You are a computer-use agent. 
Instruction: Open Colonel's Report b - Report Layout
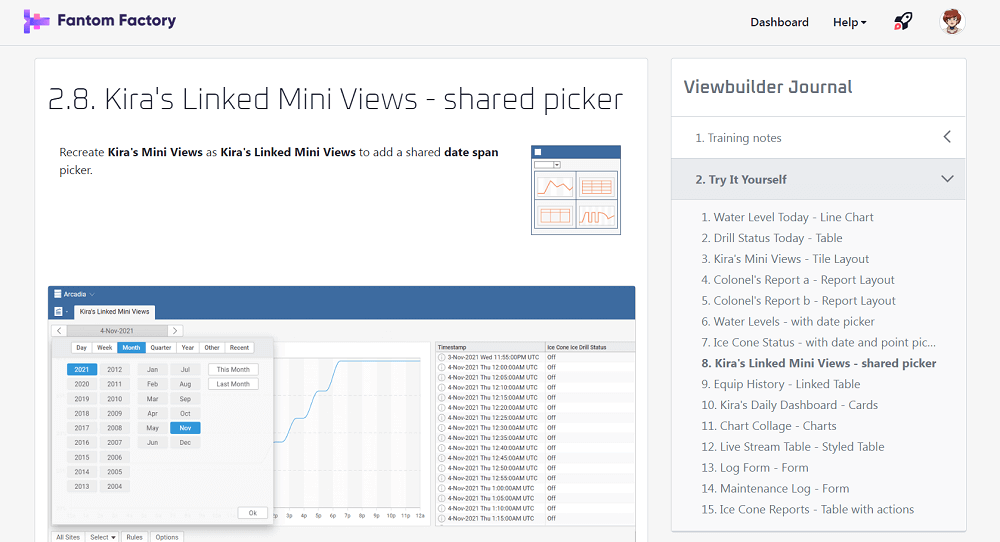(x=798, y=301)
